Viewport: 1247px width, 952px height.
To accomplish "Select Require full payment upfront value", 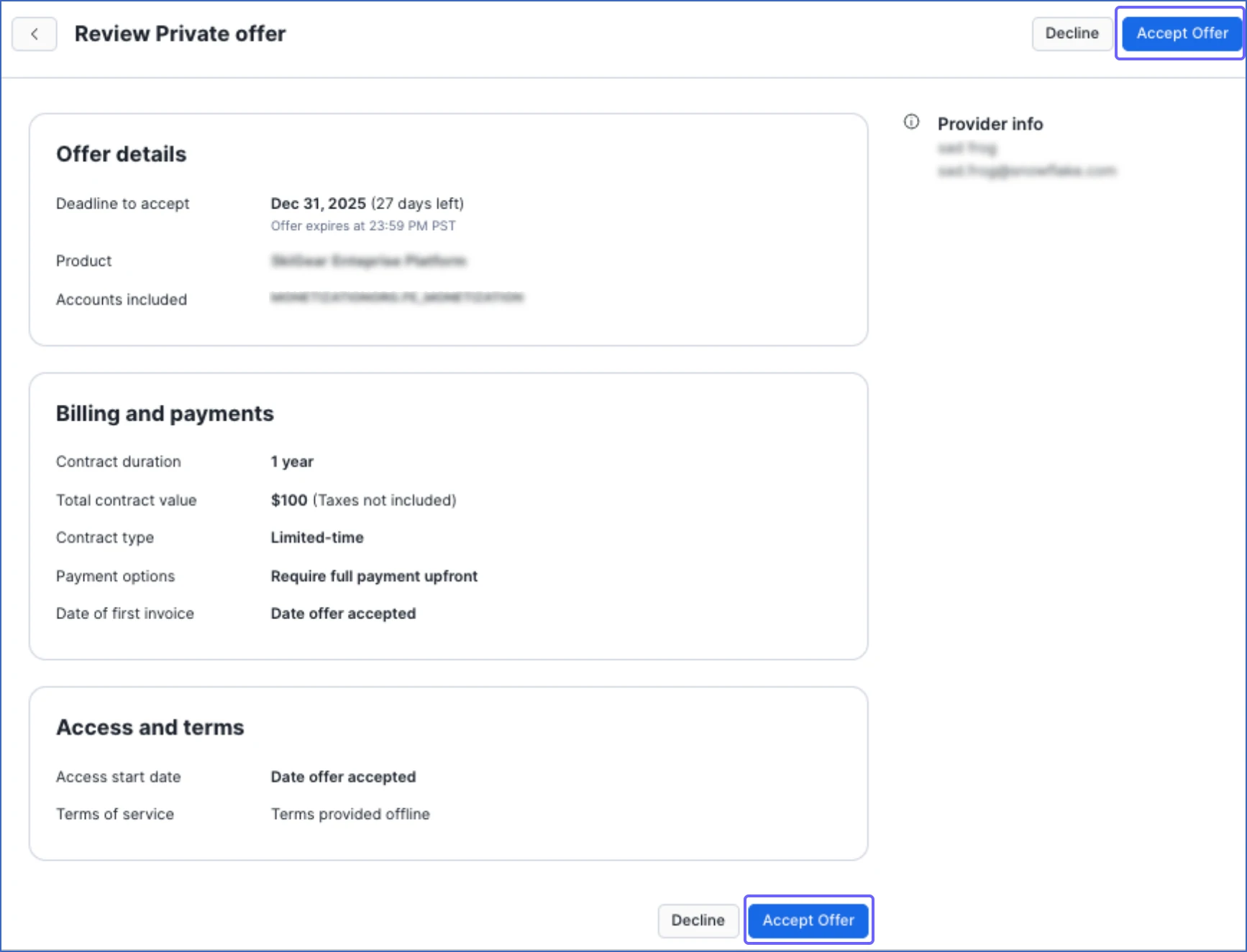I will pos(374,577).
